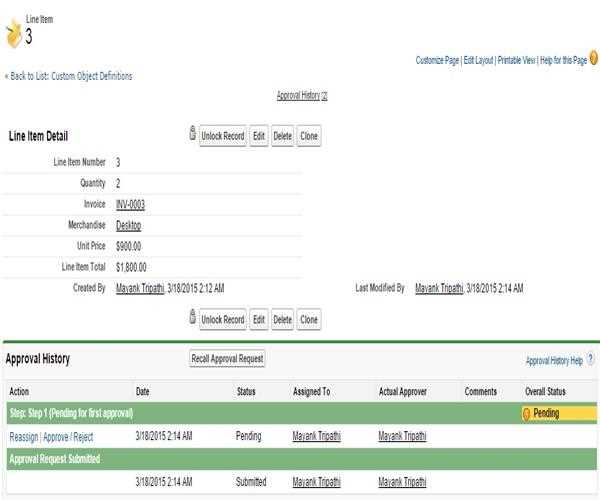
Task: Jump to Approval History section link at top
Action: click(298, 96)
